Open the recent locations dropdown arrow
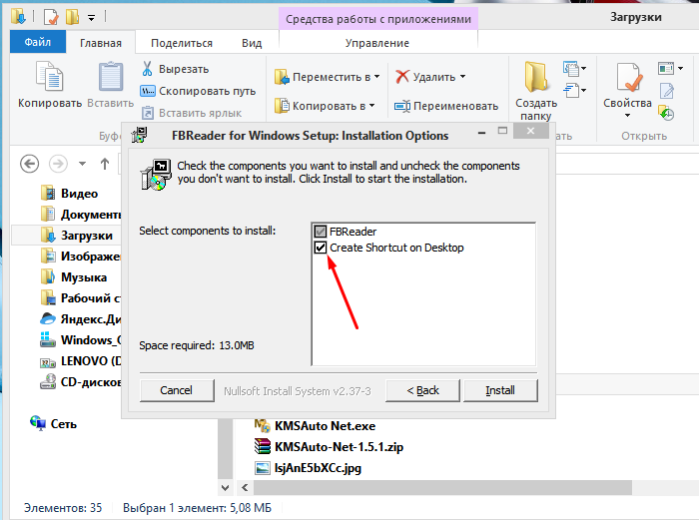This screenshot has height=520, width=699. point(82,164)
